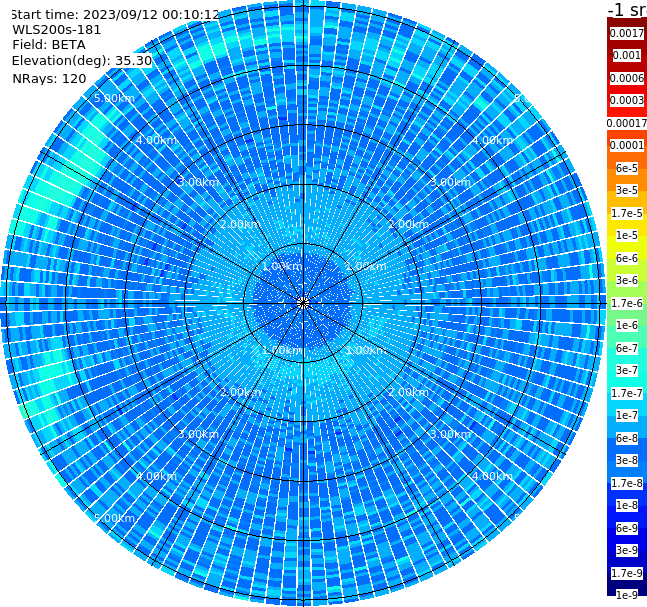Select the 1.7e-6 colorbar value

click(627, 303)
